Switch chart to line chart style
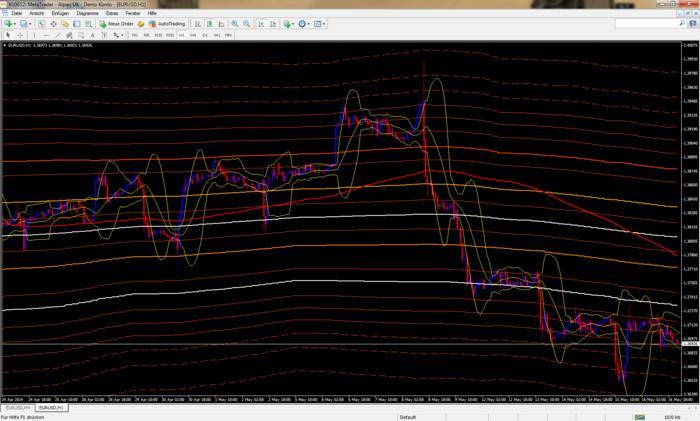Viewport: 700px width, 421px height. point(221,24)
